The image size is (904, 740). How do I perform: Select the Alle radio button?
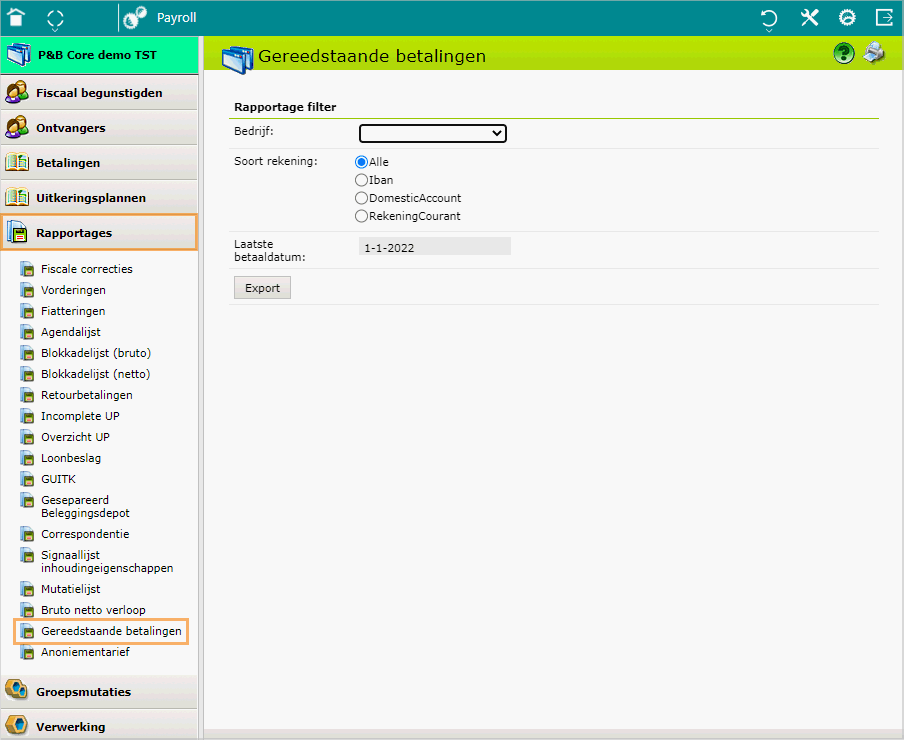pyautogui.click(x=361, y=162)
